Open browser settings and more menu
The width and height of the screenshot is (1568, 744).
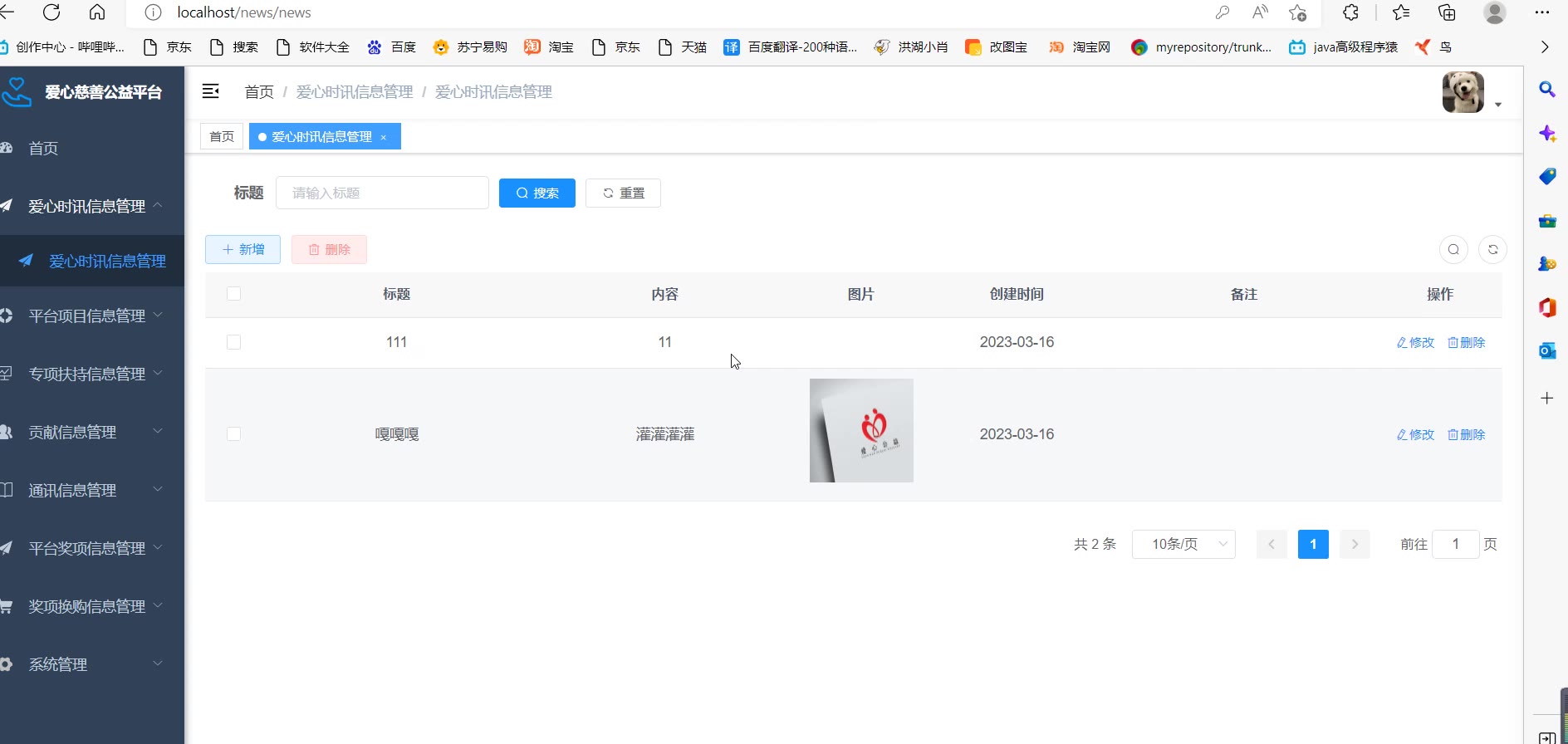[1542, 12]
